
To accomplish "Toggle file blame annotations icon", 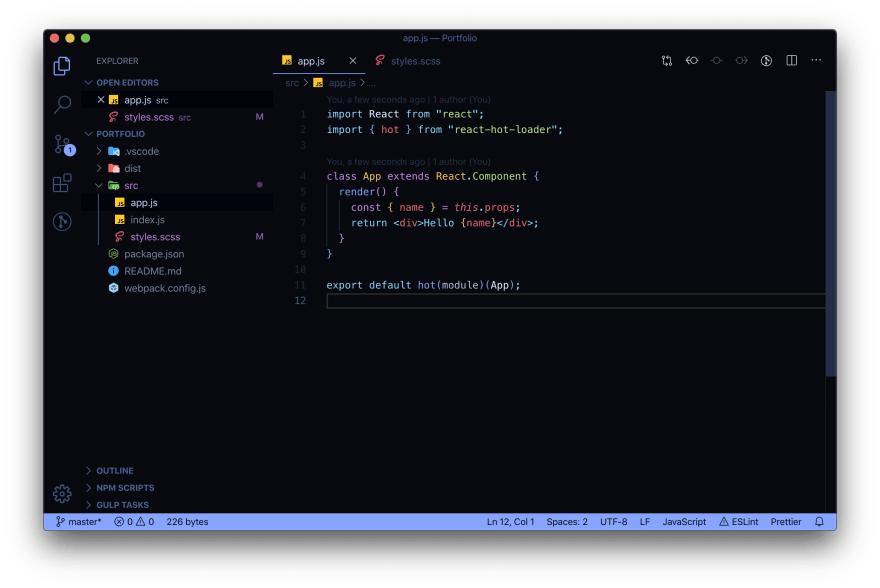I will click(x=766, y=61).
